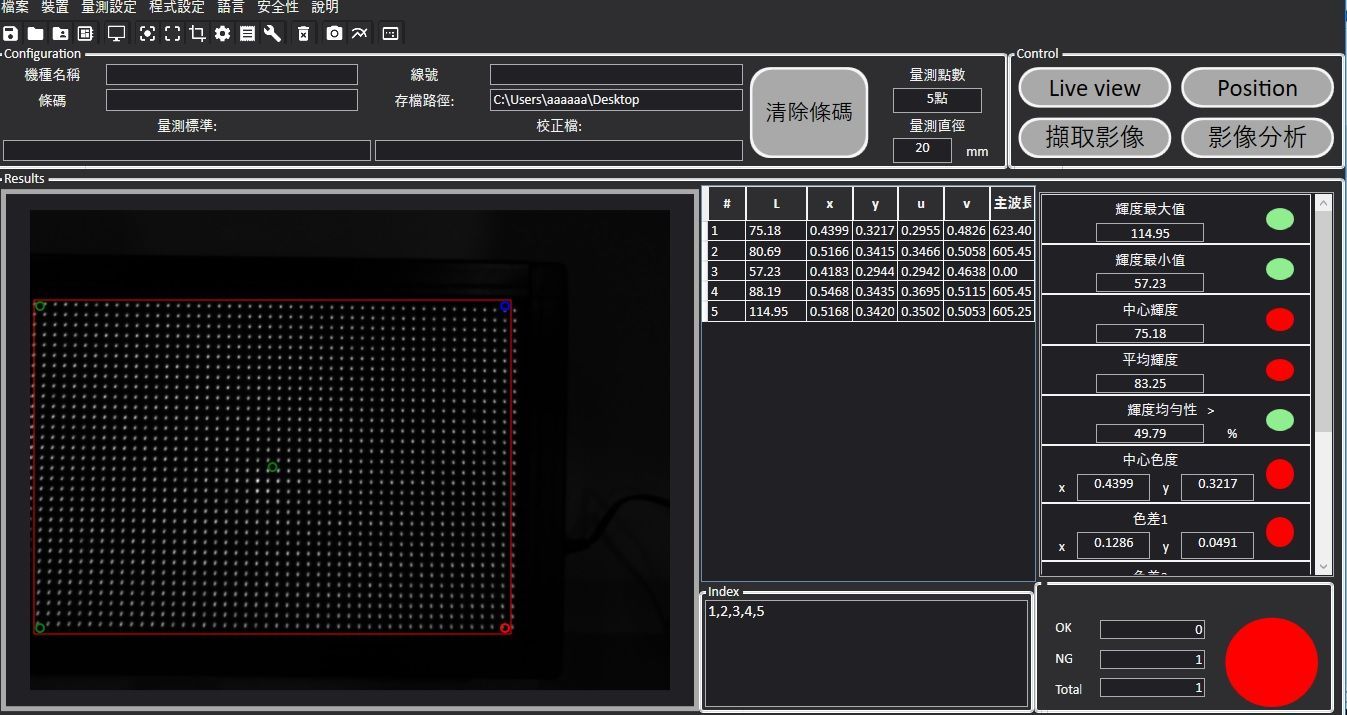Screen dimensions: 1347x715
Task: Click the focus target icon with center dot
Action: click(147, 34)
